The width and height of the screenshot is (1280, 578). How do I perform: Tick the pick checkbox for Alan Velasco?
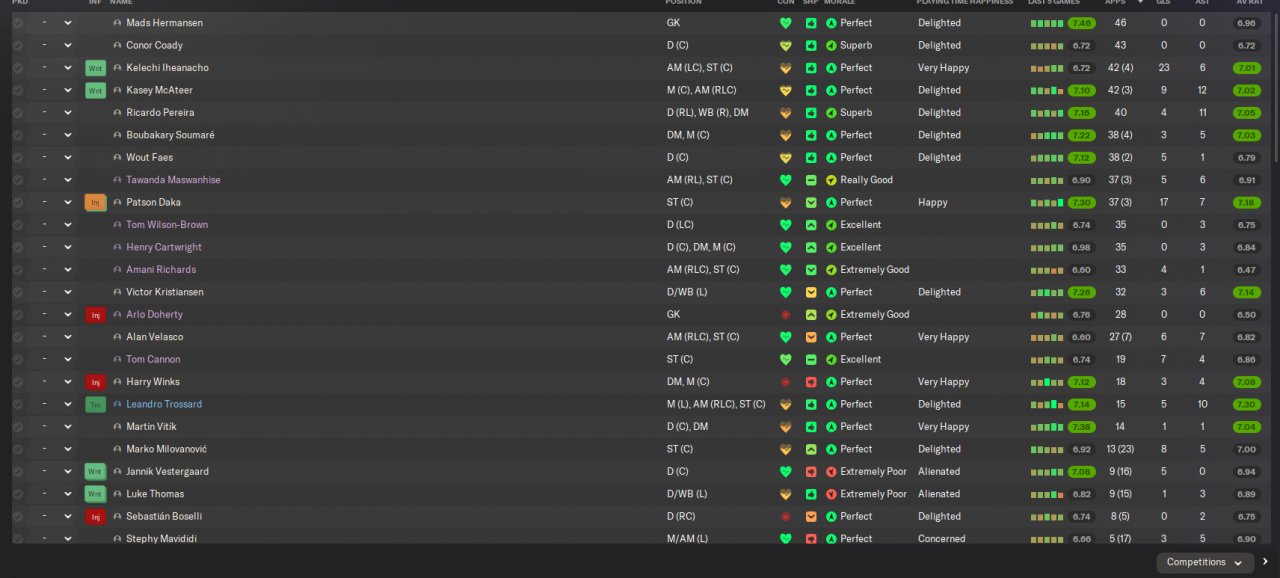[18, 337]
